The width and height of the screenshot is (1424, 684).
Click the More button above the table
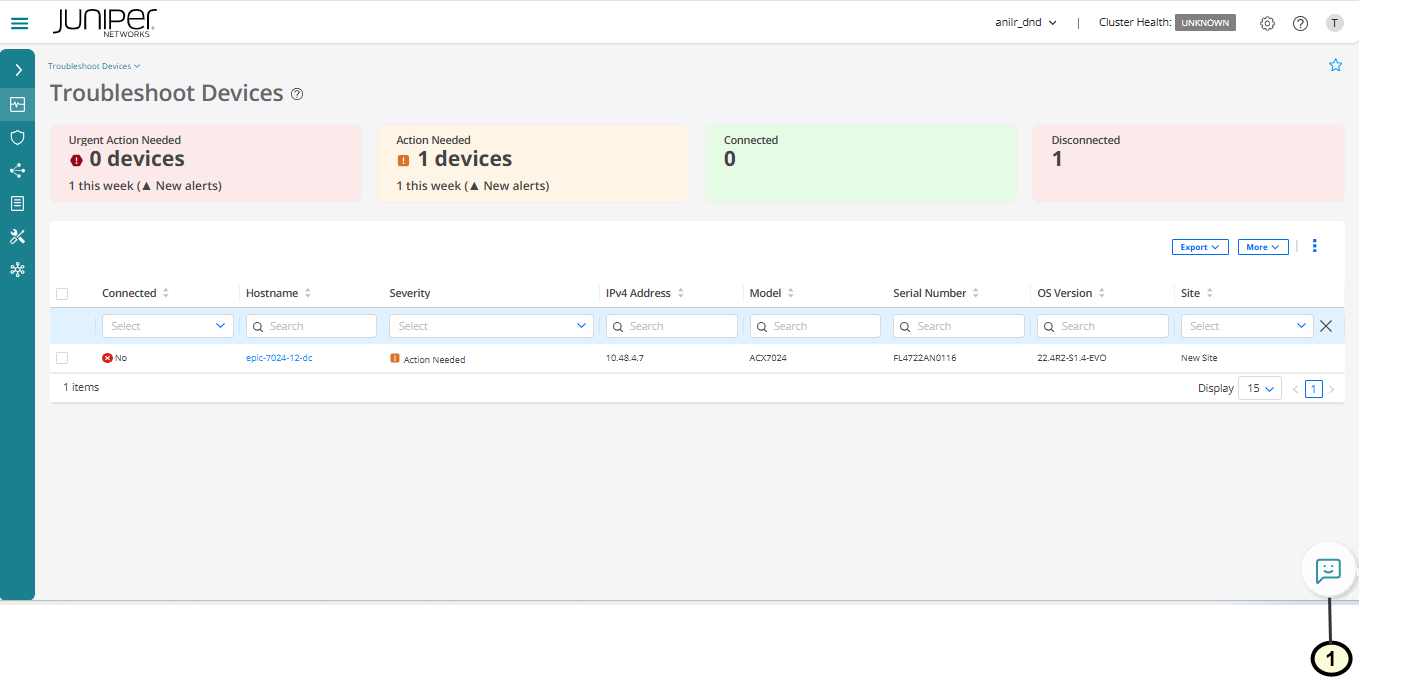(1262, 246)
